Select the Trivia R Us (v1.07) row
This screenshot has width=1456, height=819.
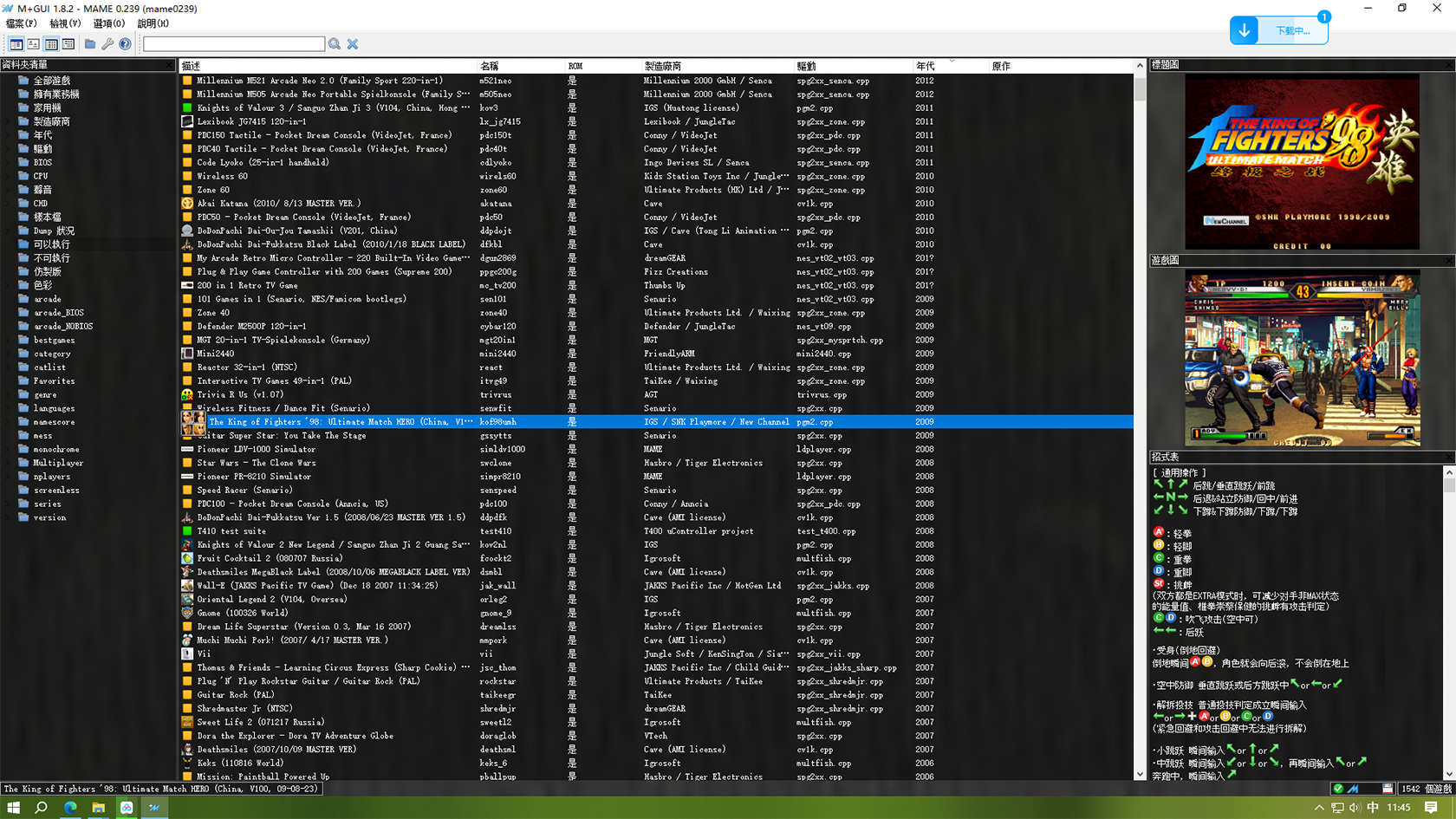(x=656, y=394)
